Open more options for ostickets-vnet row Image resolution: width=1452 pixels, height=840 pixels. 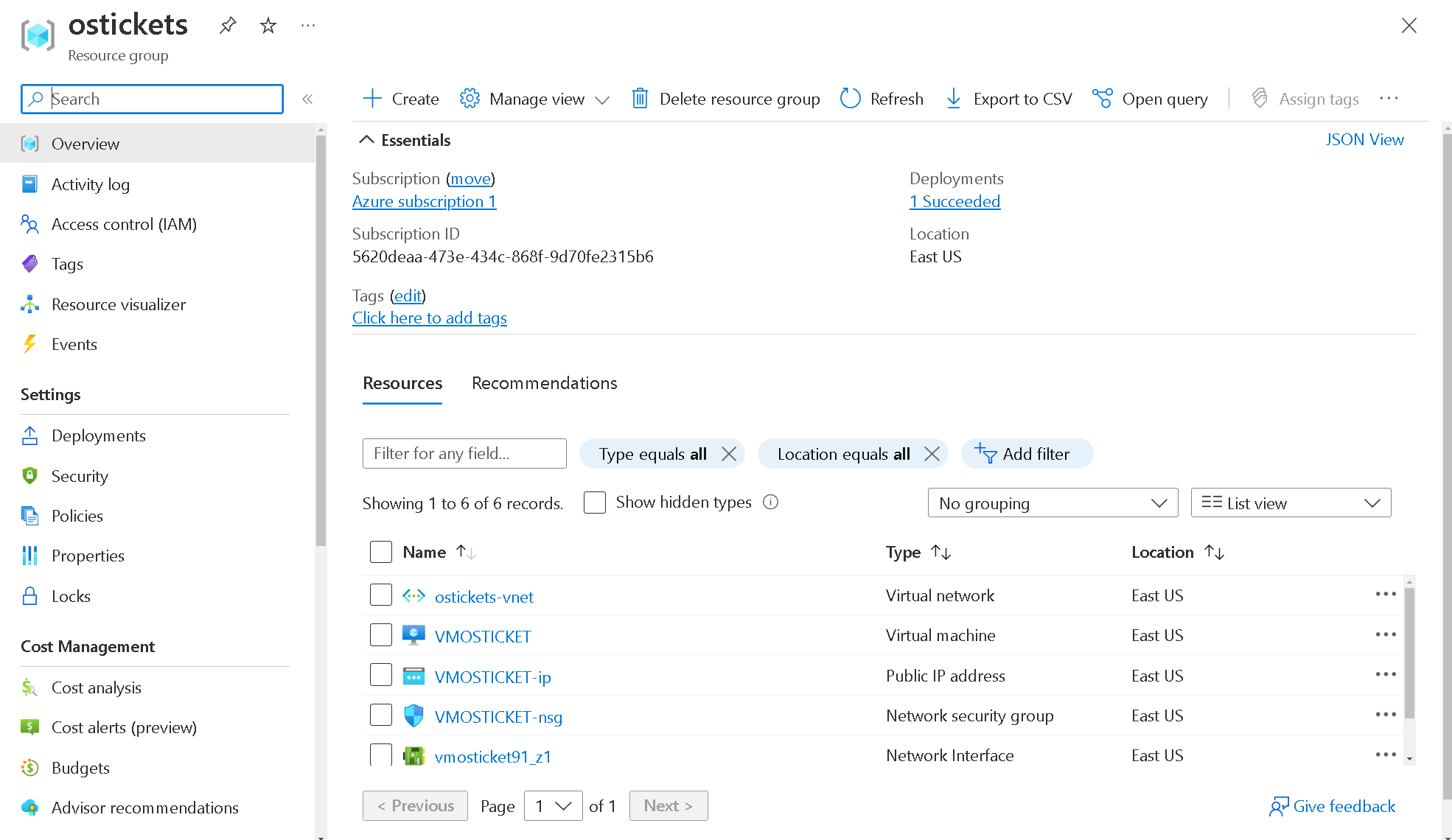[1385, 595]
